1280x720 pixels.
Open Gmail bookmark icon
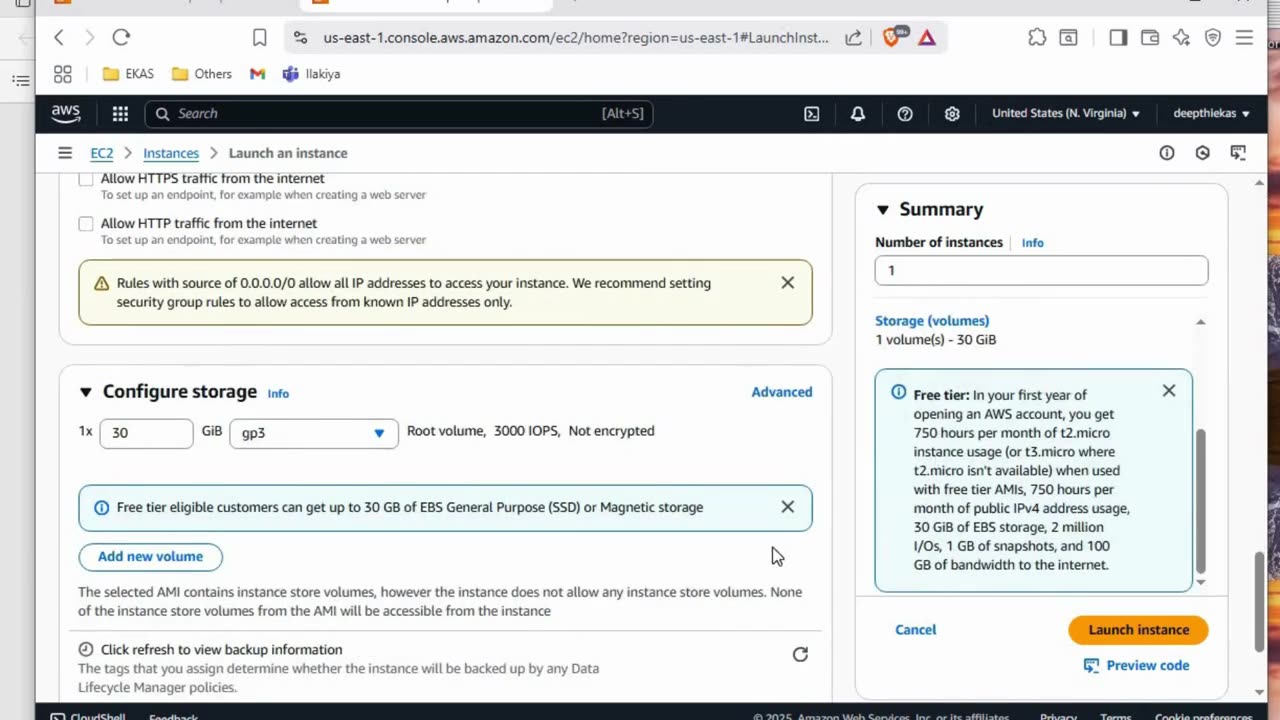[257, 74]
